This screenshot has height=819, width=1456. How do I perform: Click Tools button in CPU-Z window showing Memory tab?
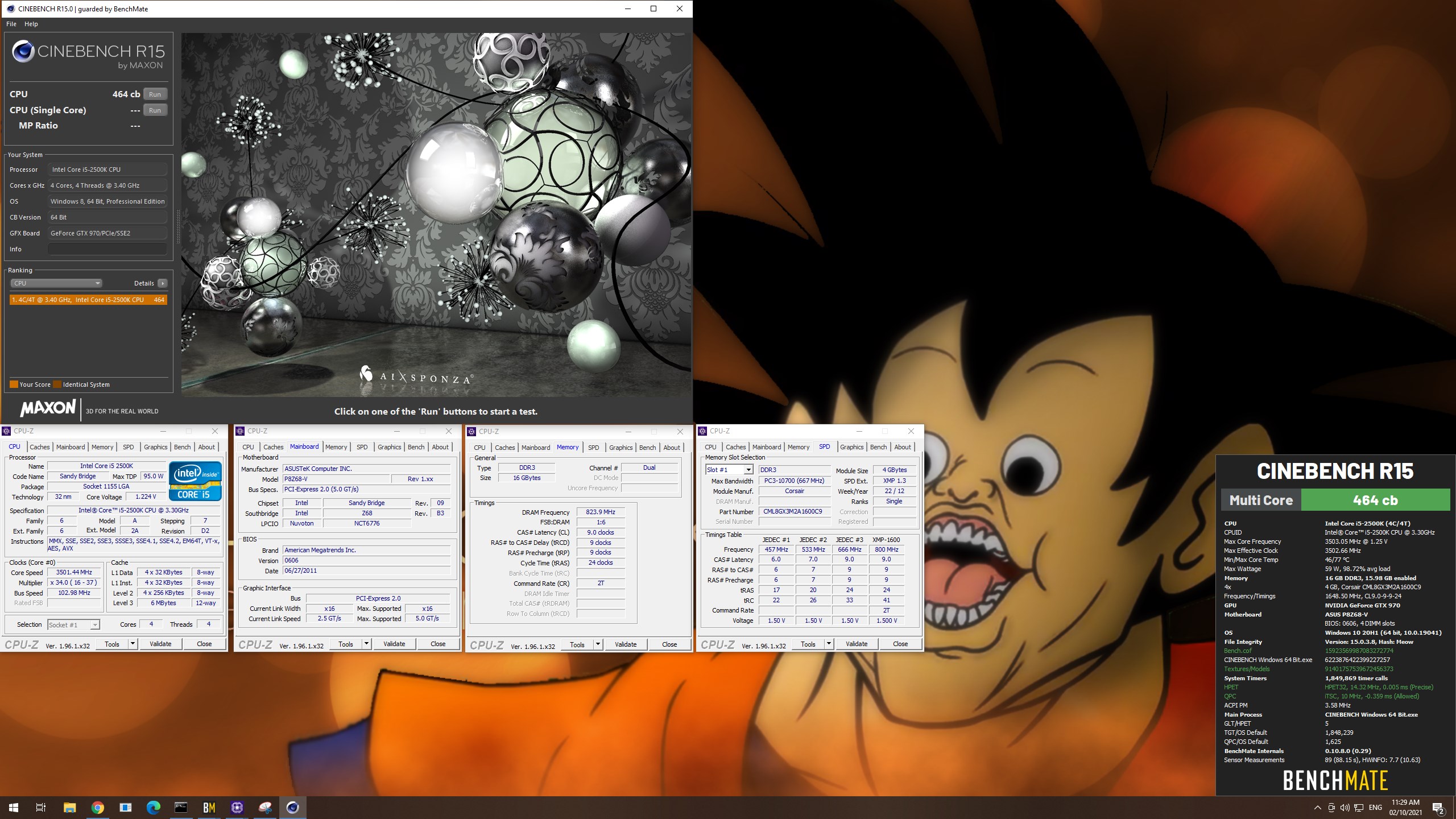click(577, 644)
